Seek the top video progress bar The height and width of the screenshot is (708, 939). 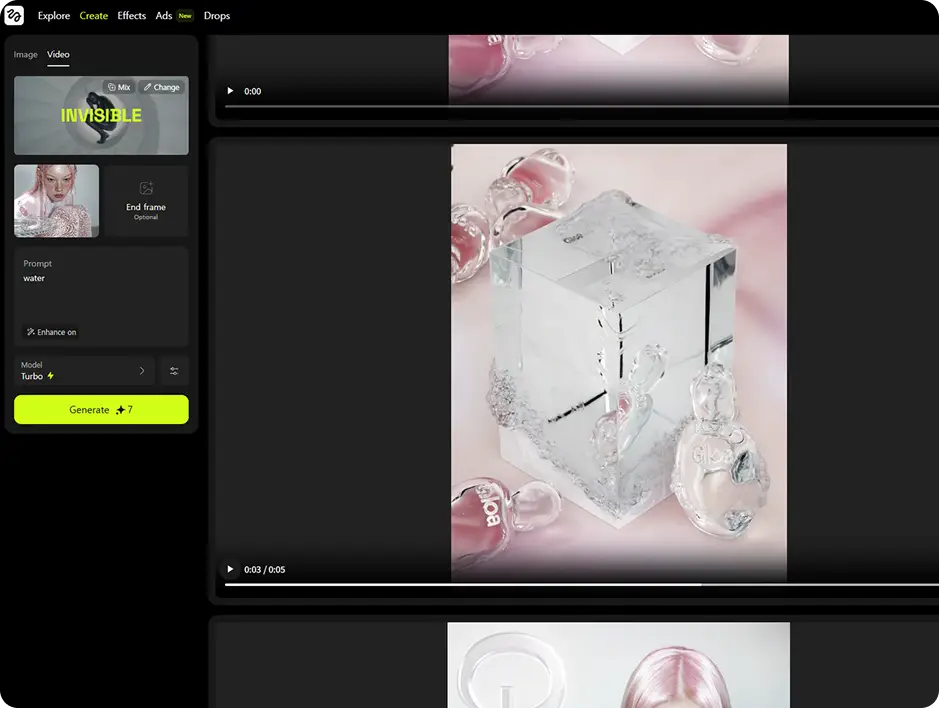(581, 107)
